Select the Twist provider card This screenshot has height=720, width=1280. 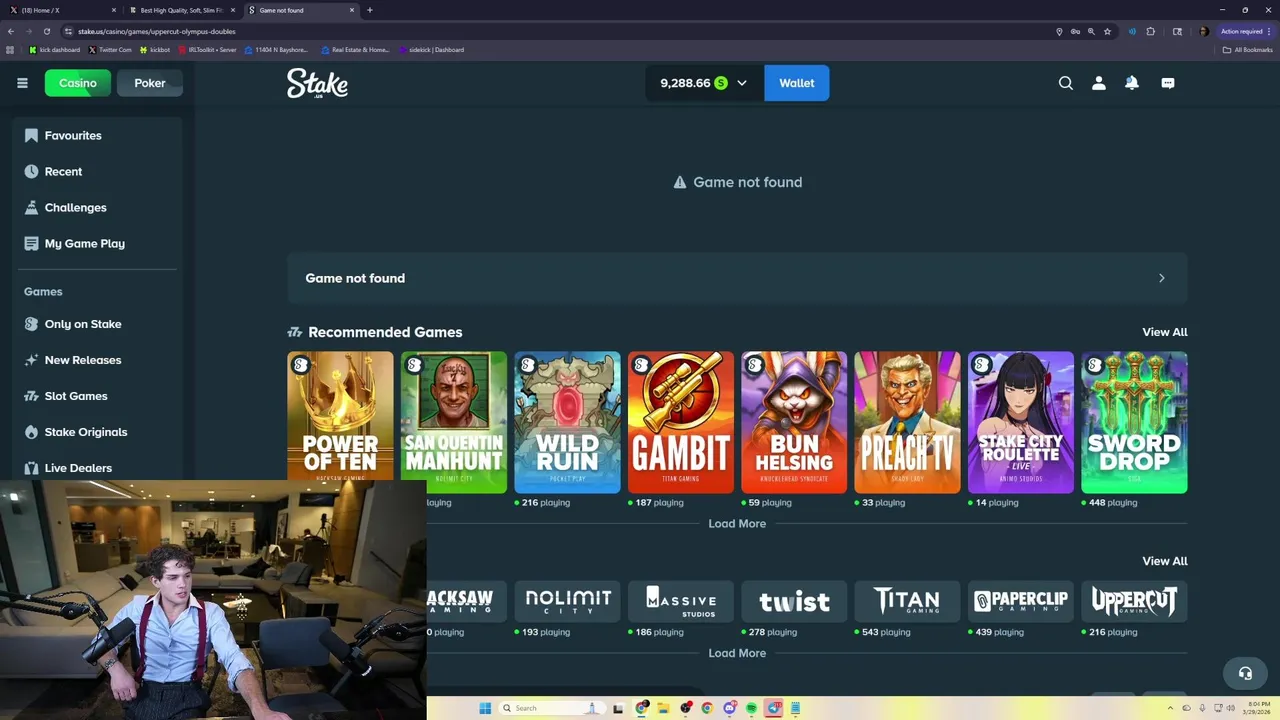tap(794, 601)
